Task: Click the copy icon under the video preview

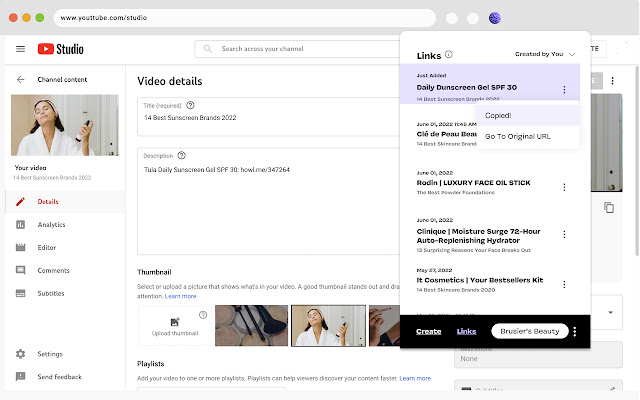Action: coord(608,207)
